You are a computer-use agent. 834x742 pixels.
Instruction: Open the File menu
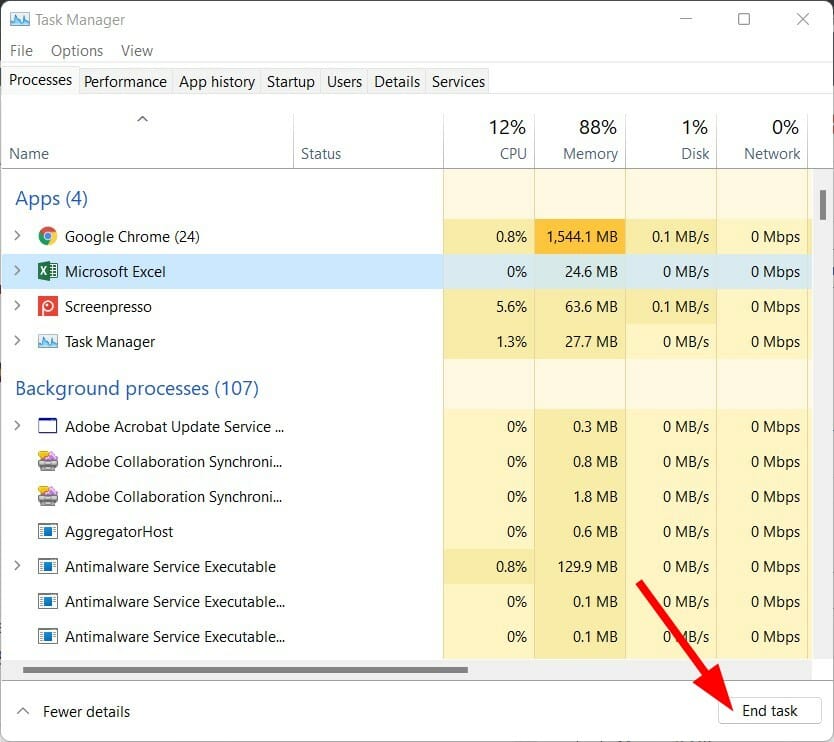(x=21, y=51)
